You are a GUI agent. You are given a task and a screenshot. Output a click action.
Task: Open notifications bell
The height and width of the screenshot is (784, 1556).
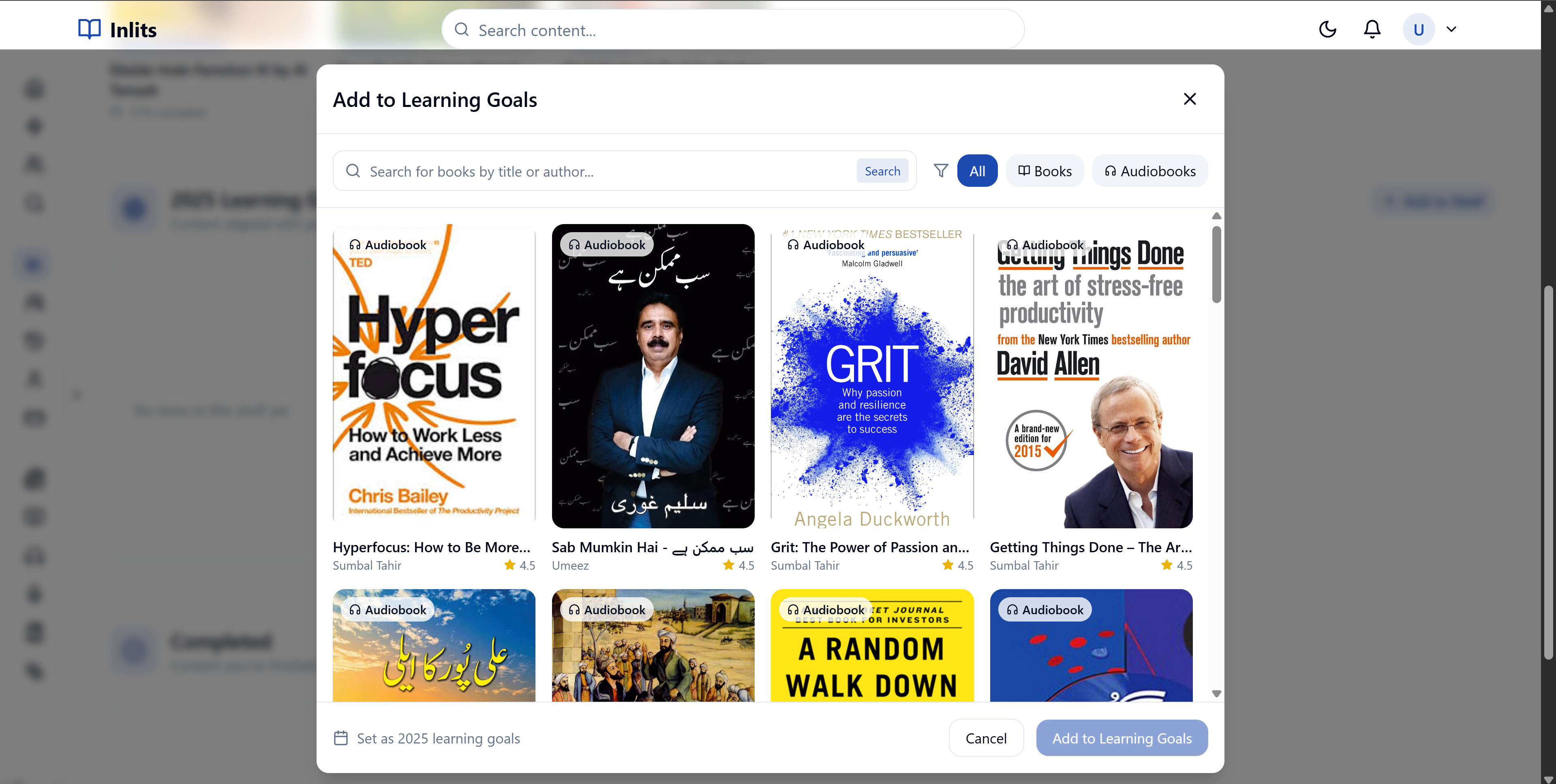pyautogui.click(x=1372, y=29)
